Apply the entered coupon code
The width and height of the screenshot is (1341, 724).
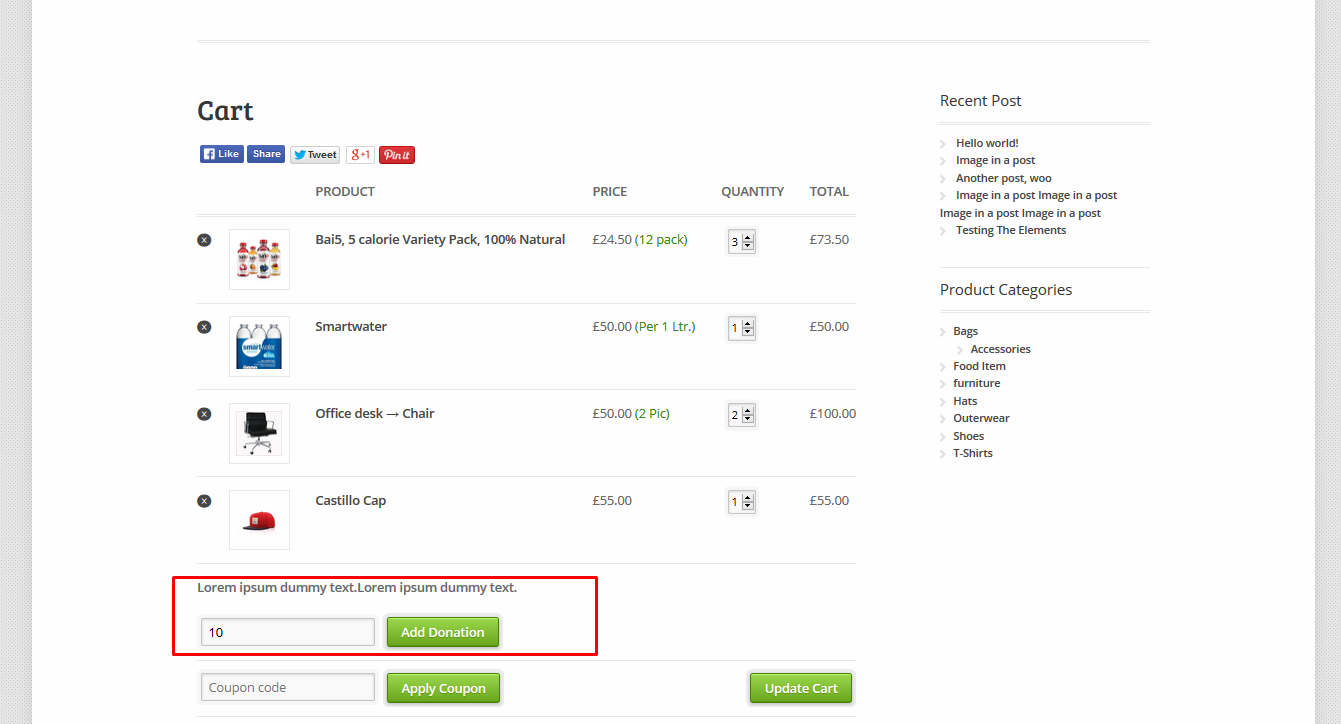[x=443, y=687]
